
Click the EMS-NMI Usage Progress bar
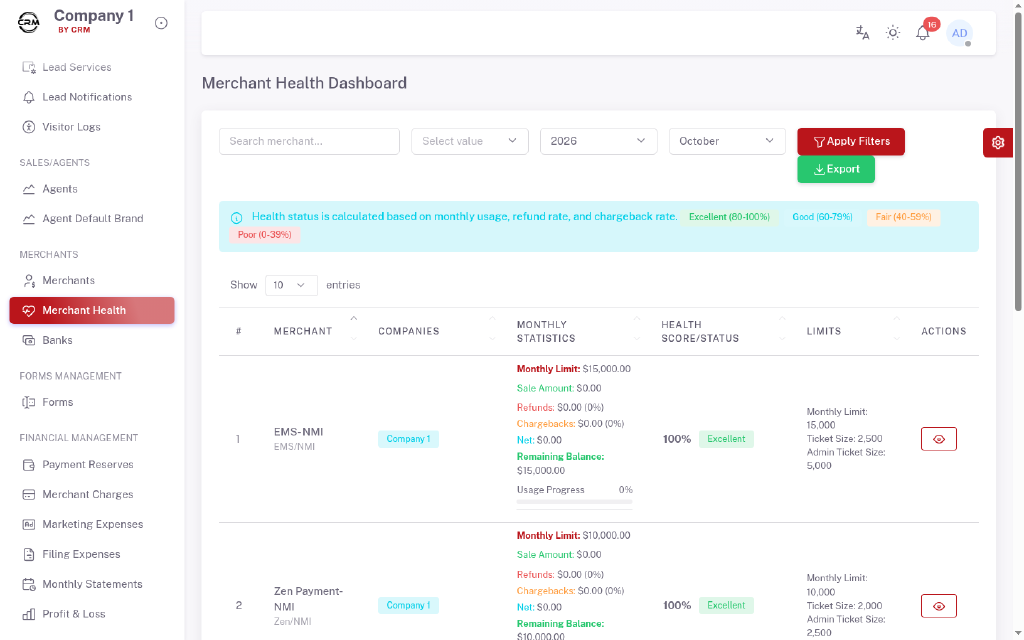[x=574, y=502]
